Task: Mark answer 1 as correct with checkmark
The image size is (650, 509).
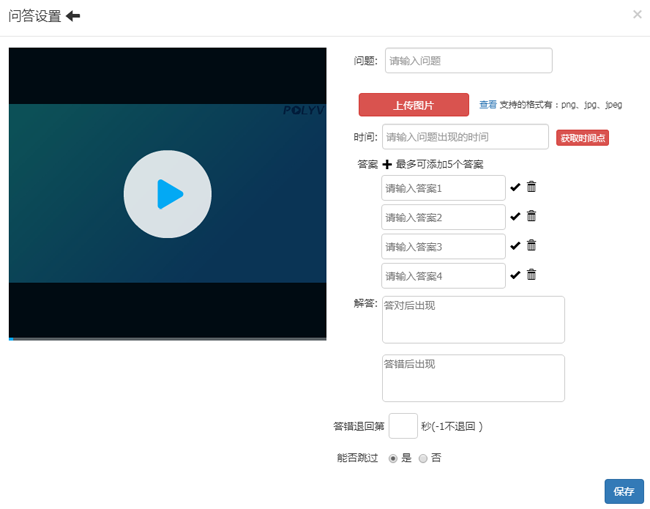Action: click(x=515, y=187)
